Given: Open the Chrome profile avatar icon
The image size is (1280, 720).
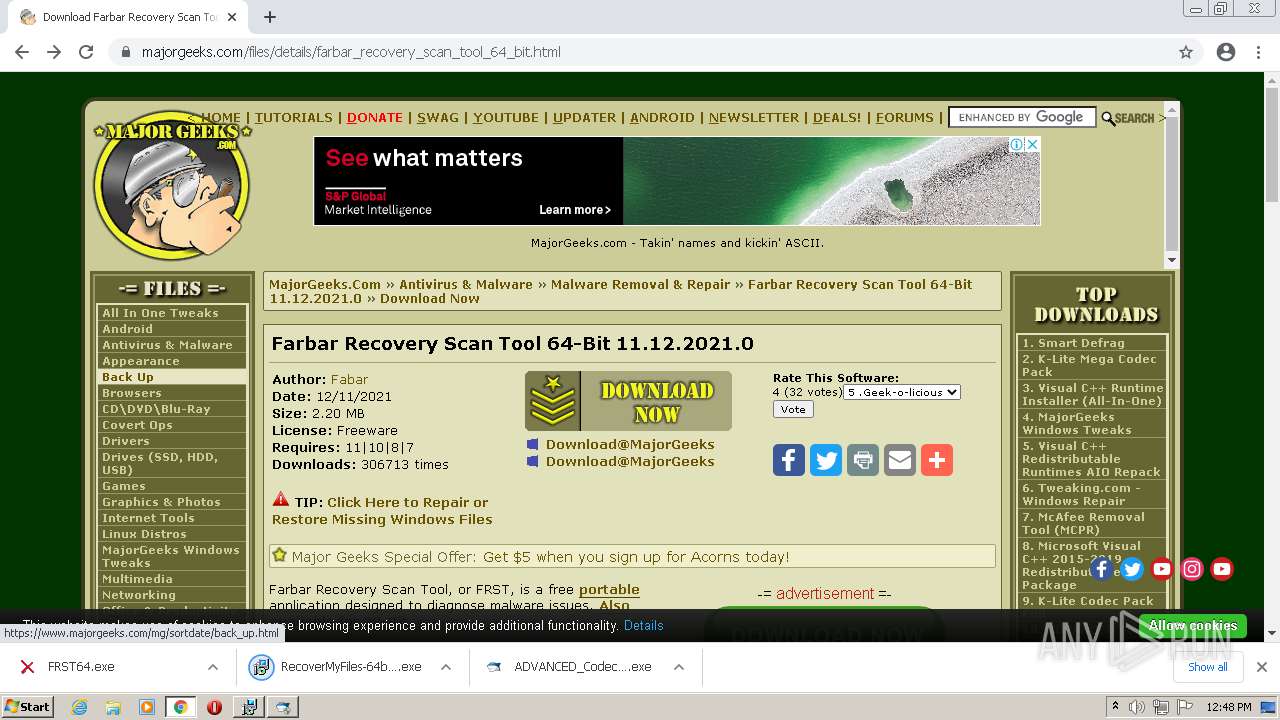Looking at the screenshot, I should [1226, 52].
